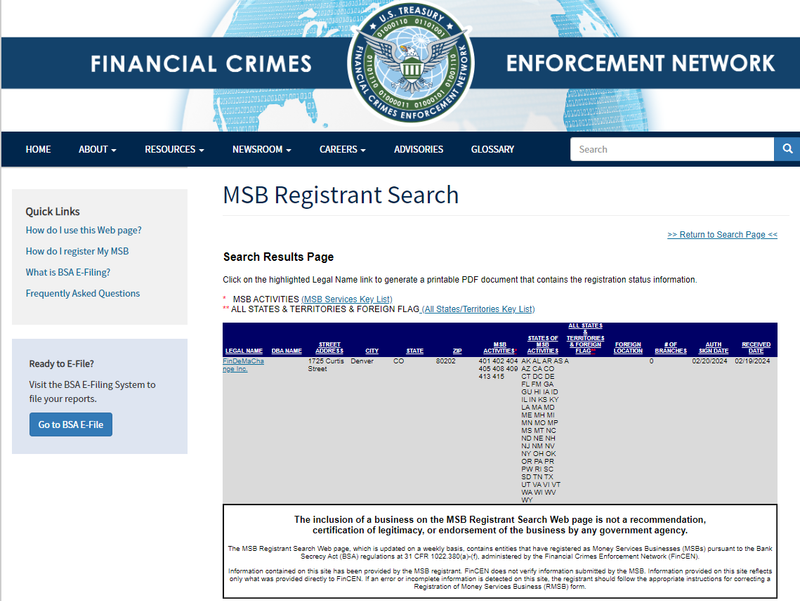This screenshot has width=800, height=601.
Task: Click the 'MSB Registrant Search' page heading
Action: coord(341,195)
